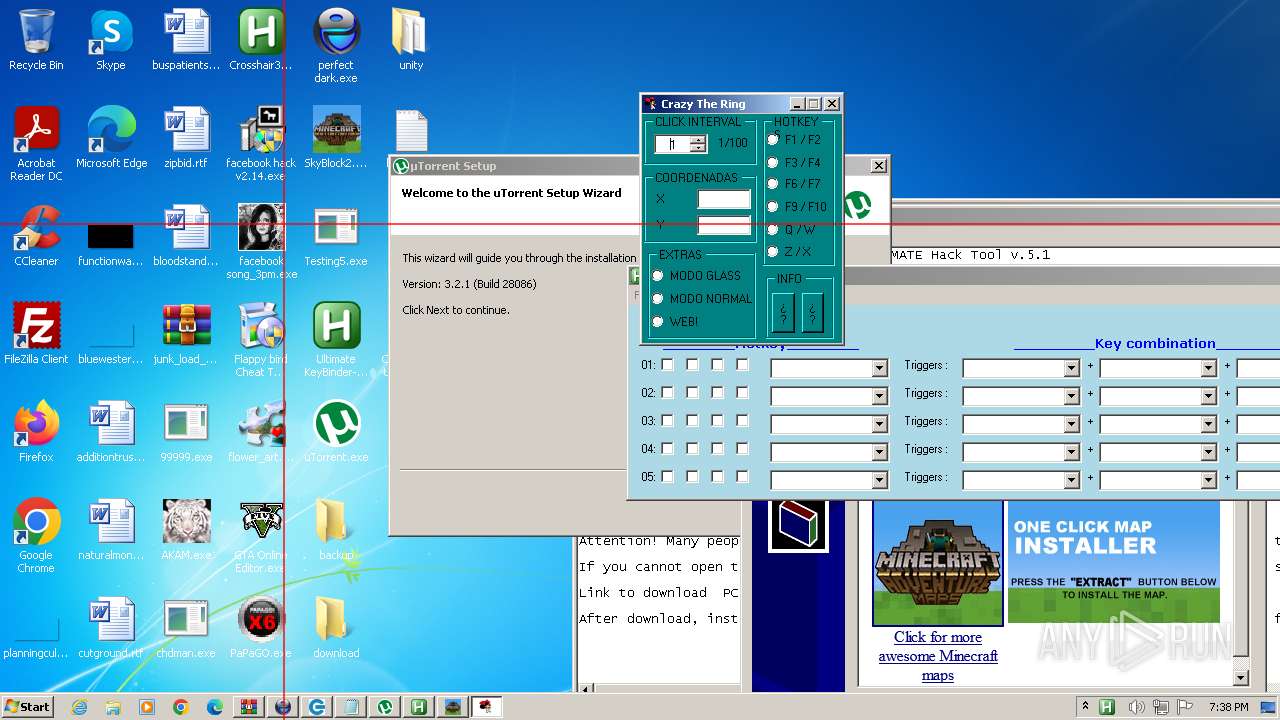Open GTA Online Editor icon

tap(261, 537)
